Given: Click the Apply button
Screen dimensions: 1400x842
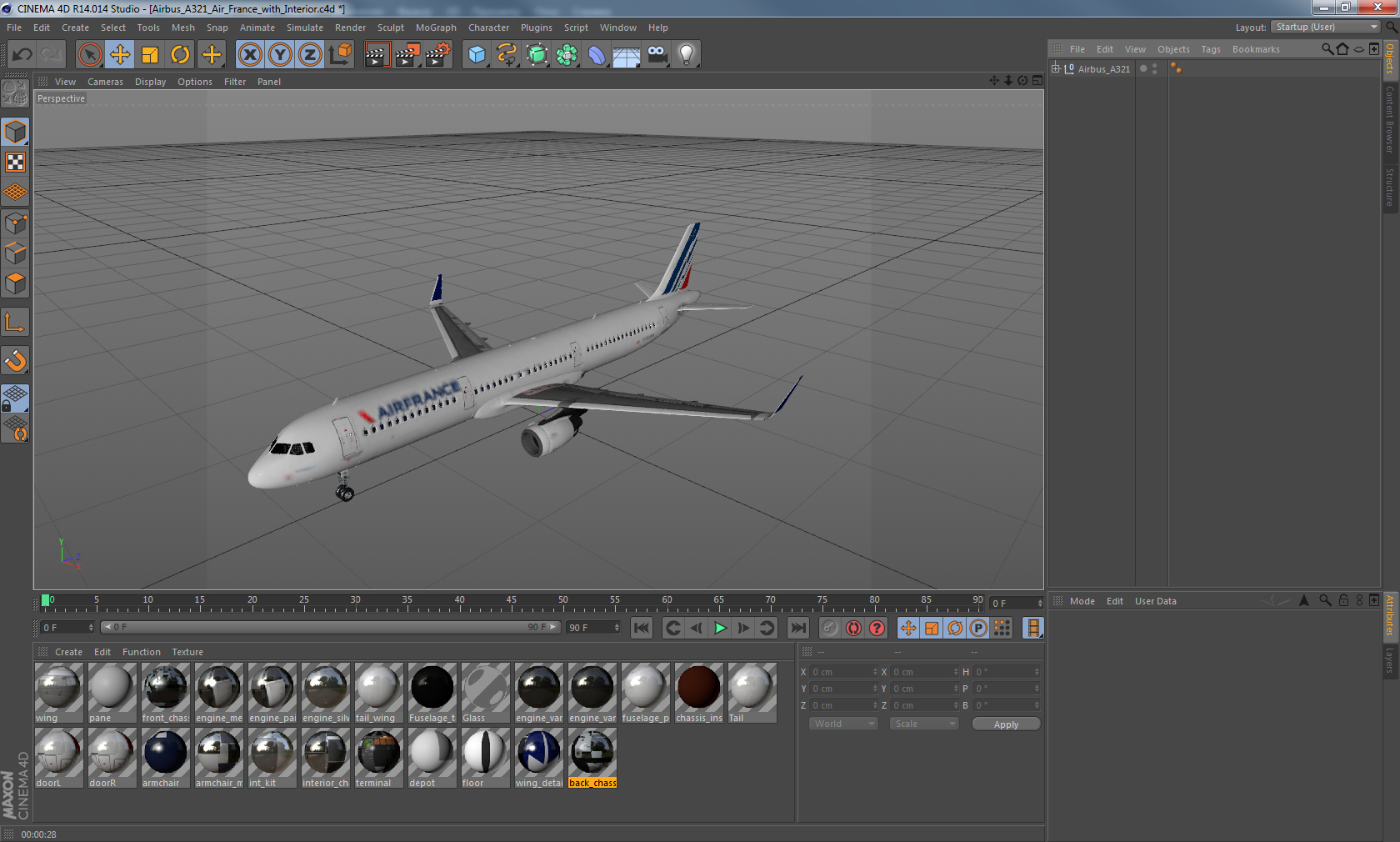Looking at the screenshot, I should [1006, 724].
